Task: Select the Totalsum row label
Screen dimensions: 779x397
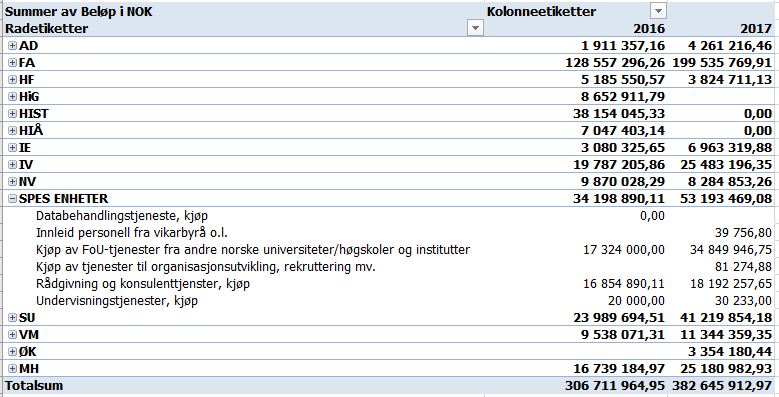Action: pos(34,386)
